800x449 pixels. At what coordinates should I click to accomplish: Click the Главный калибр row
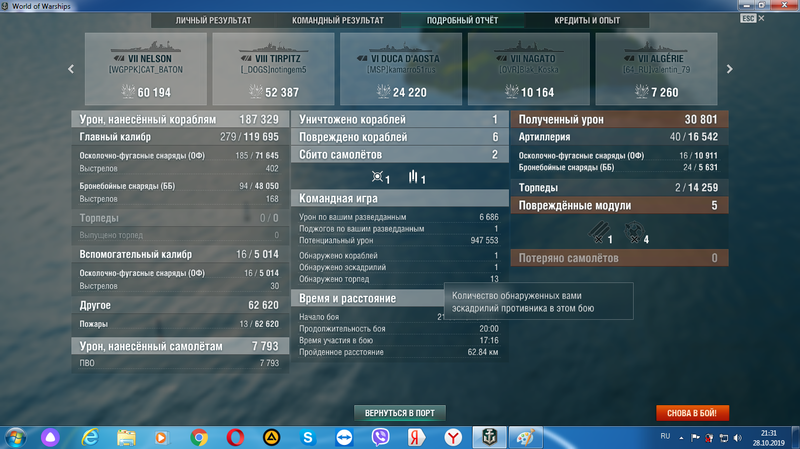pos(180,137)
